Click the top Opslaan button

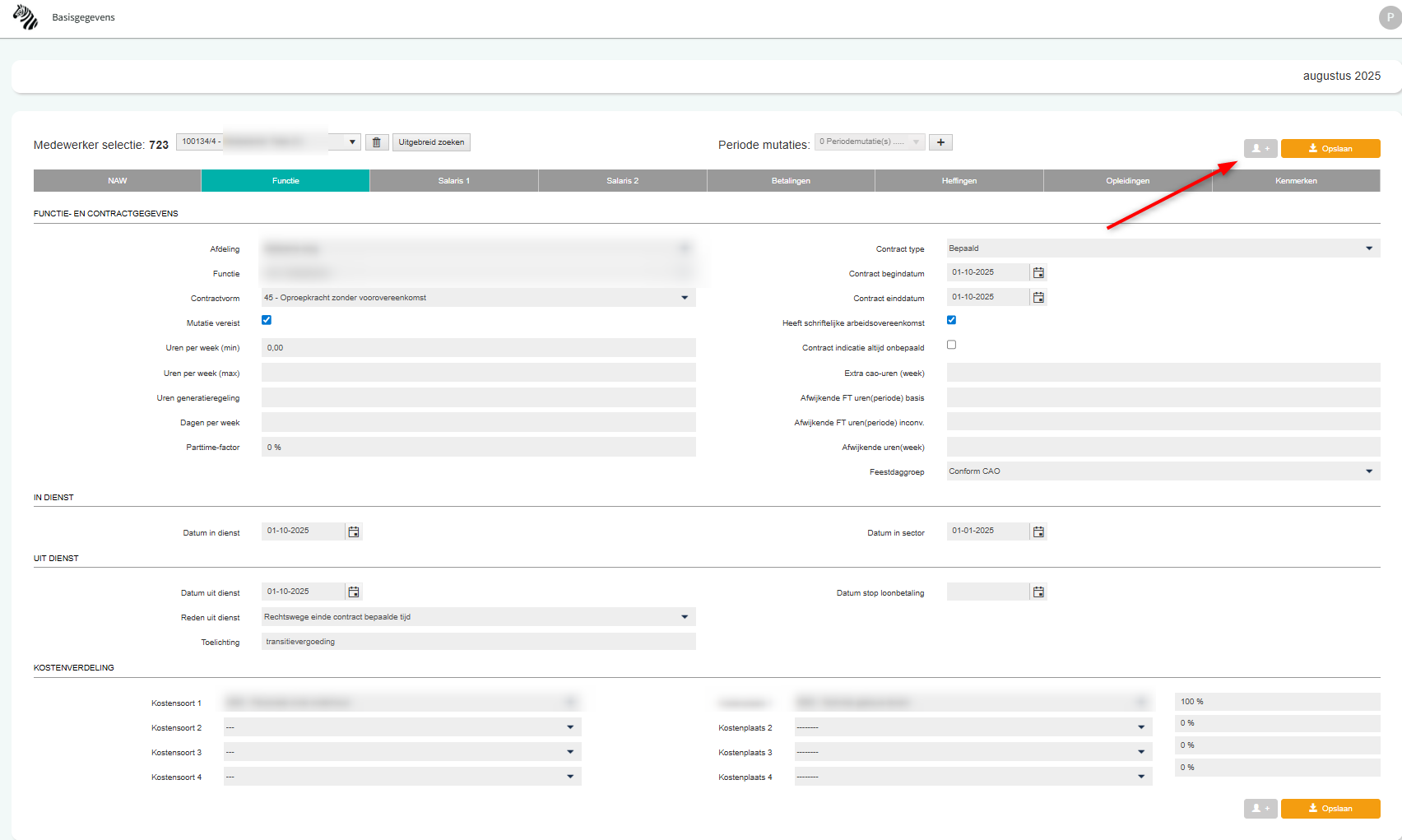[x=1330, y=149]
